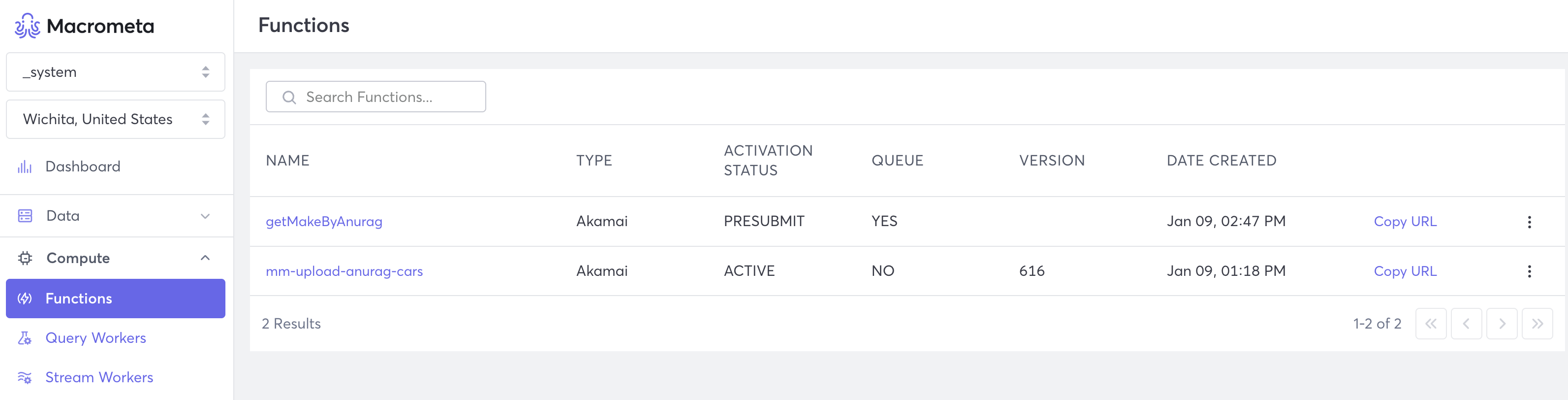Click the previous page arrow
The width and height of the screenshot is (1568, 400).
[1466, 323]
